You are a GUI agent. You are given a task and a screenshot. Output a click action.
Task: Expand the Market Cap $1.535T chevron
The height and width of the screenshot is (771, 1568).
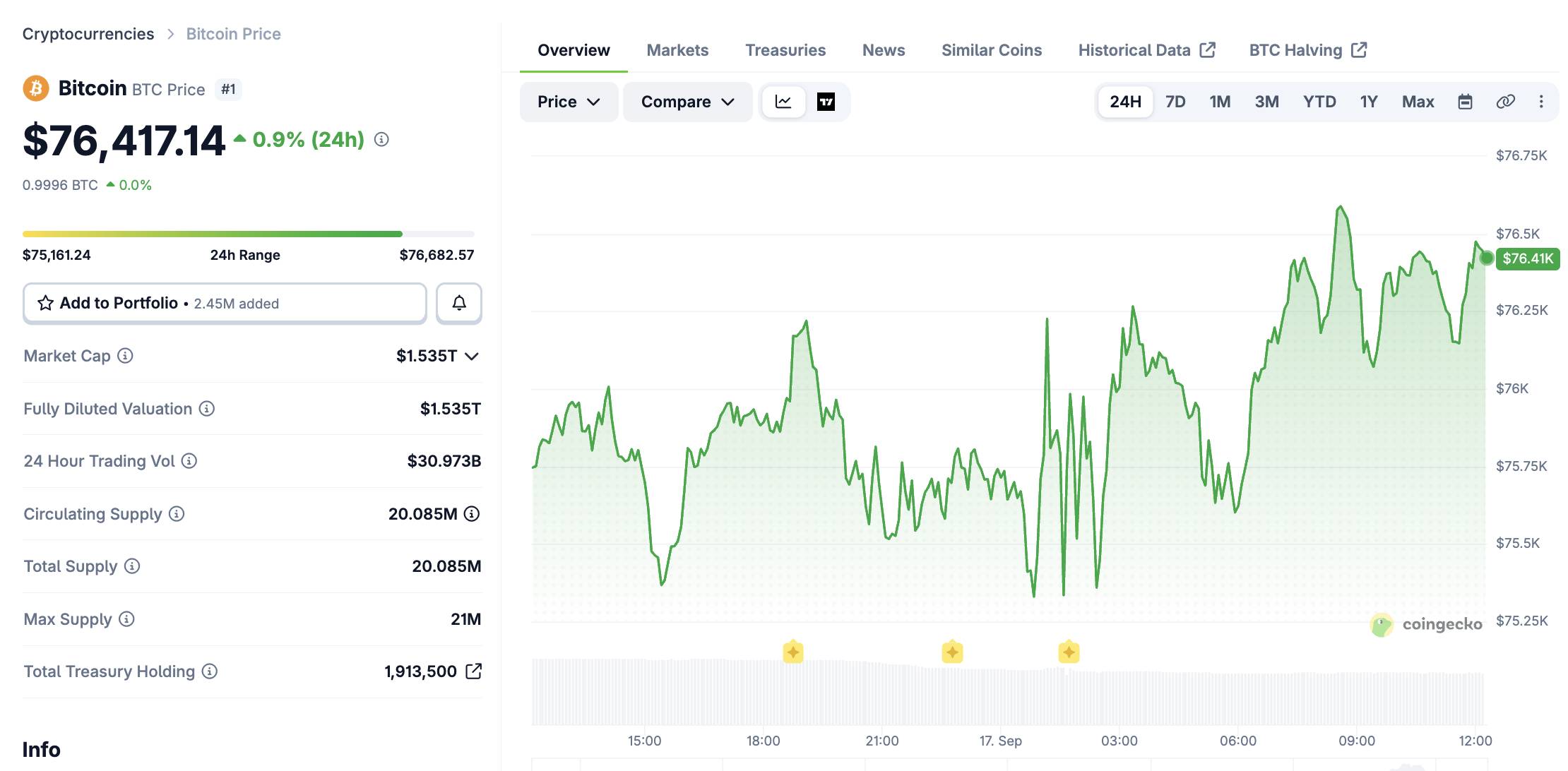point(473,356)
